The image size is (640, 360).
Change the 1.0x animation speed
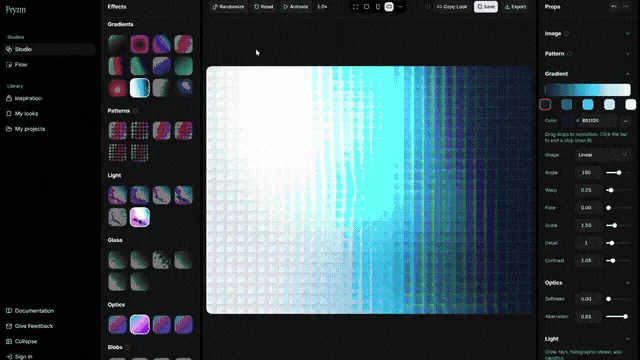tap(322, 7)
